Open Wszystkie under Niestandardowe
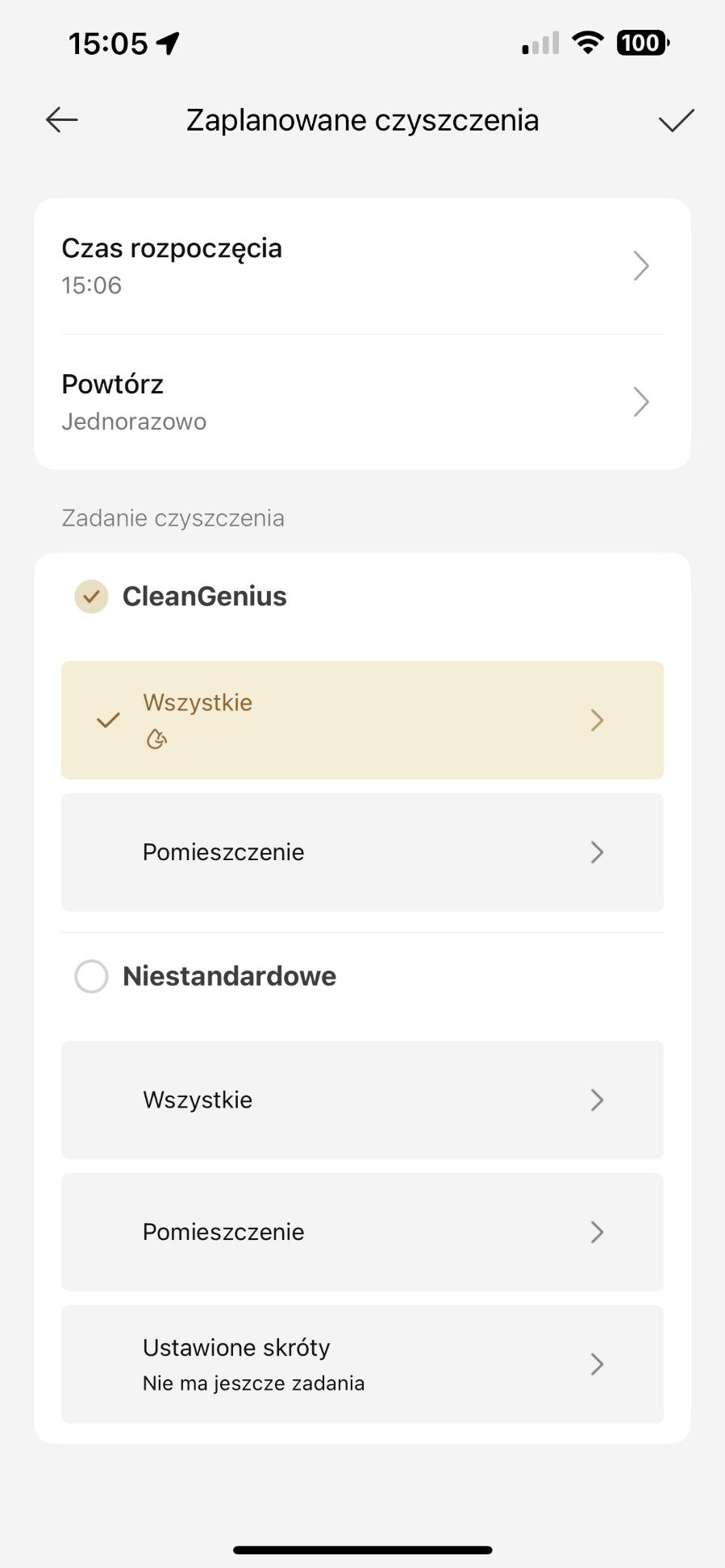Image resolution: width=725 pixels, height=1568 pixels. [362, 1100]
